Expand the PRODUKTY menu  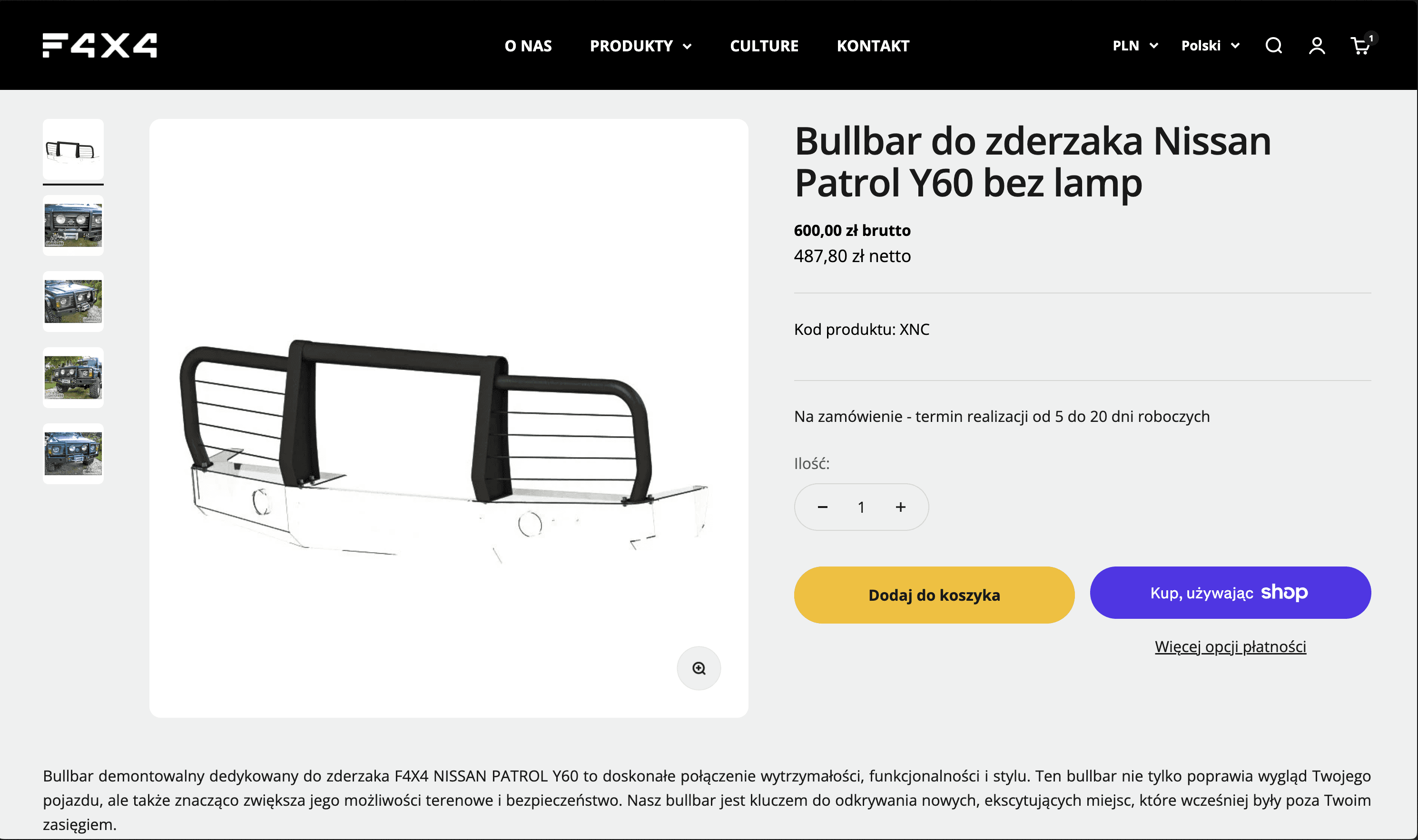click(640, 46)
